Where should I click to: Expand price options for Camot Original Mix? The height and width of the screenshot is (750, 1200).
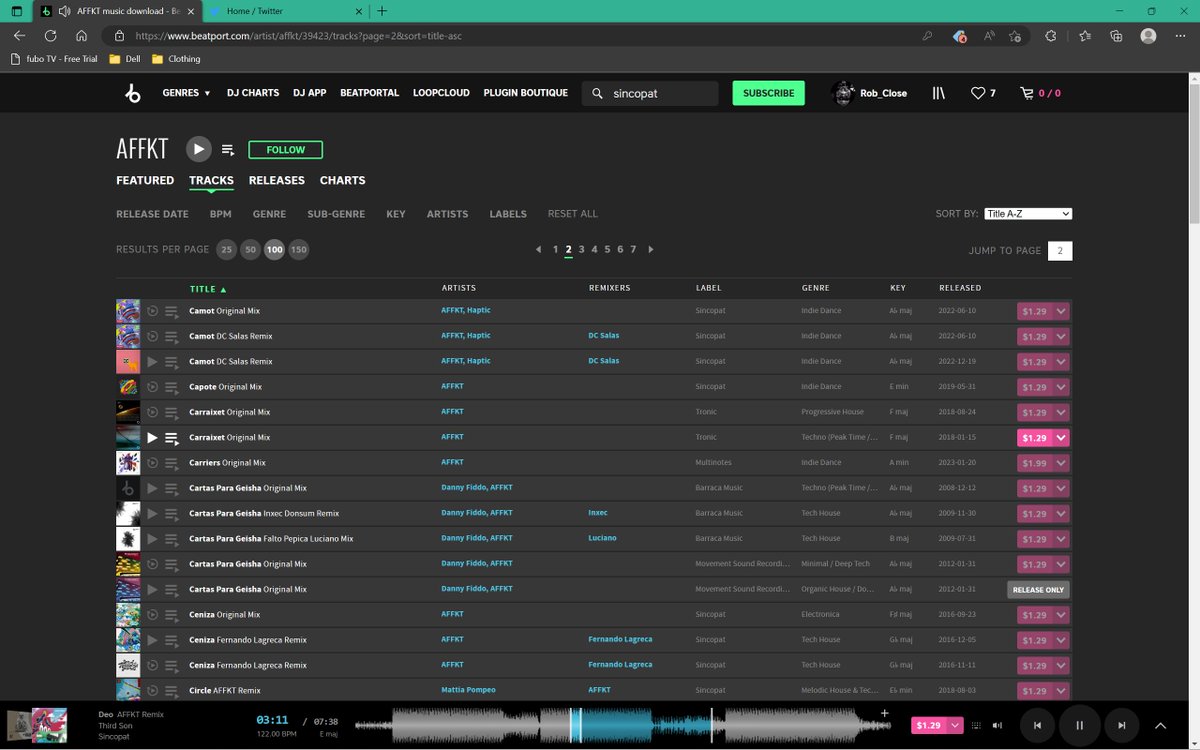click(x=1060, y=311)
